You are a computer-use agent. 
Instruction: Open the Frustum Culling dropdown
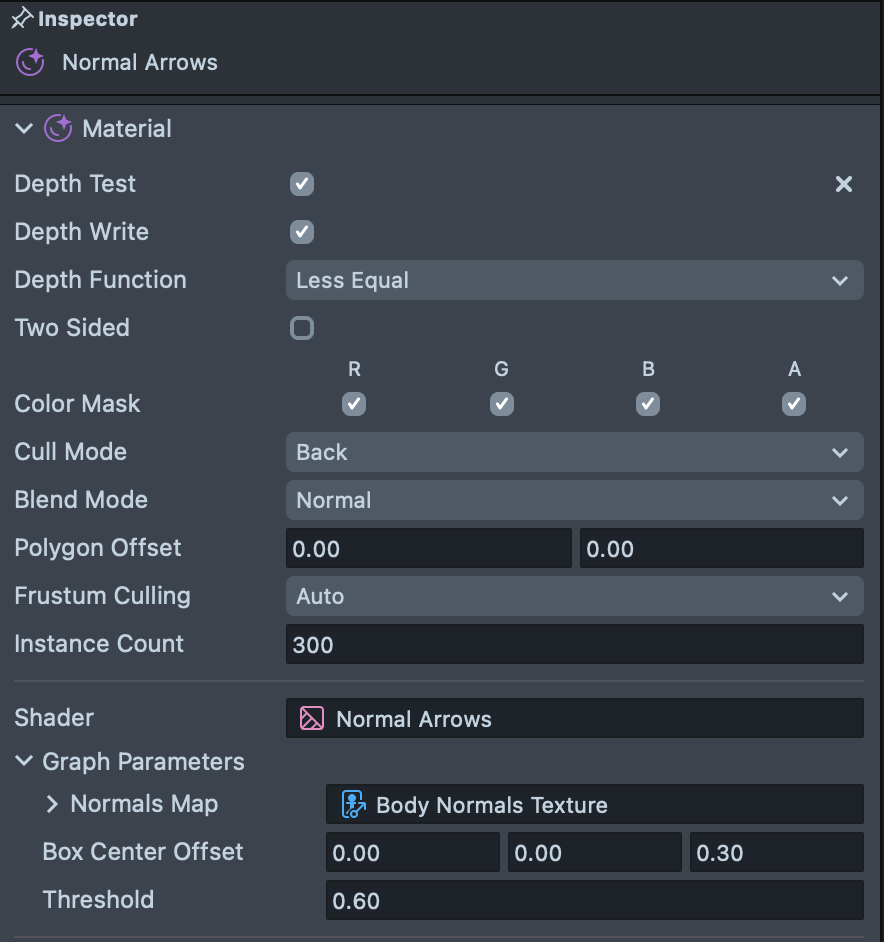click(574, 596)
